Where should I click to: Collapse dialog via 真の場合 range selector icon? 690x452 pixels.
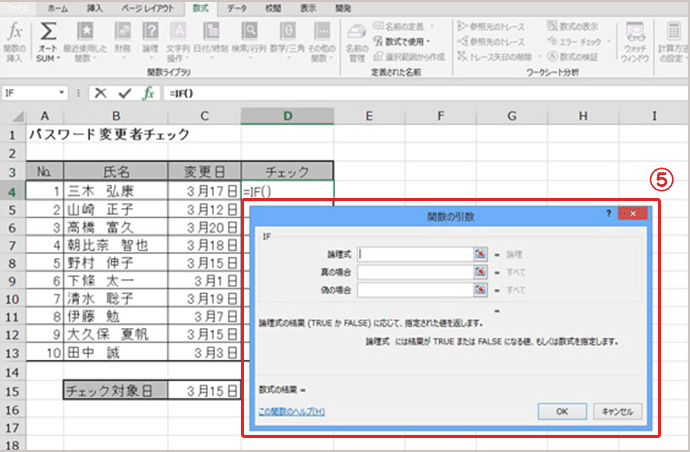pyautogui.click(x=480, y=272)
